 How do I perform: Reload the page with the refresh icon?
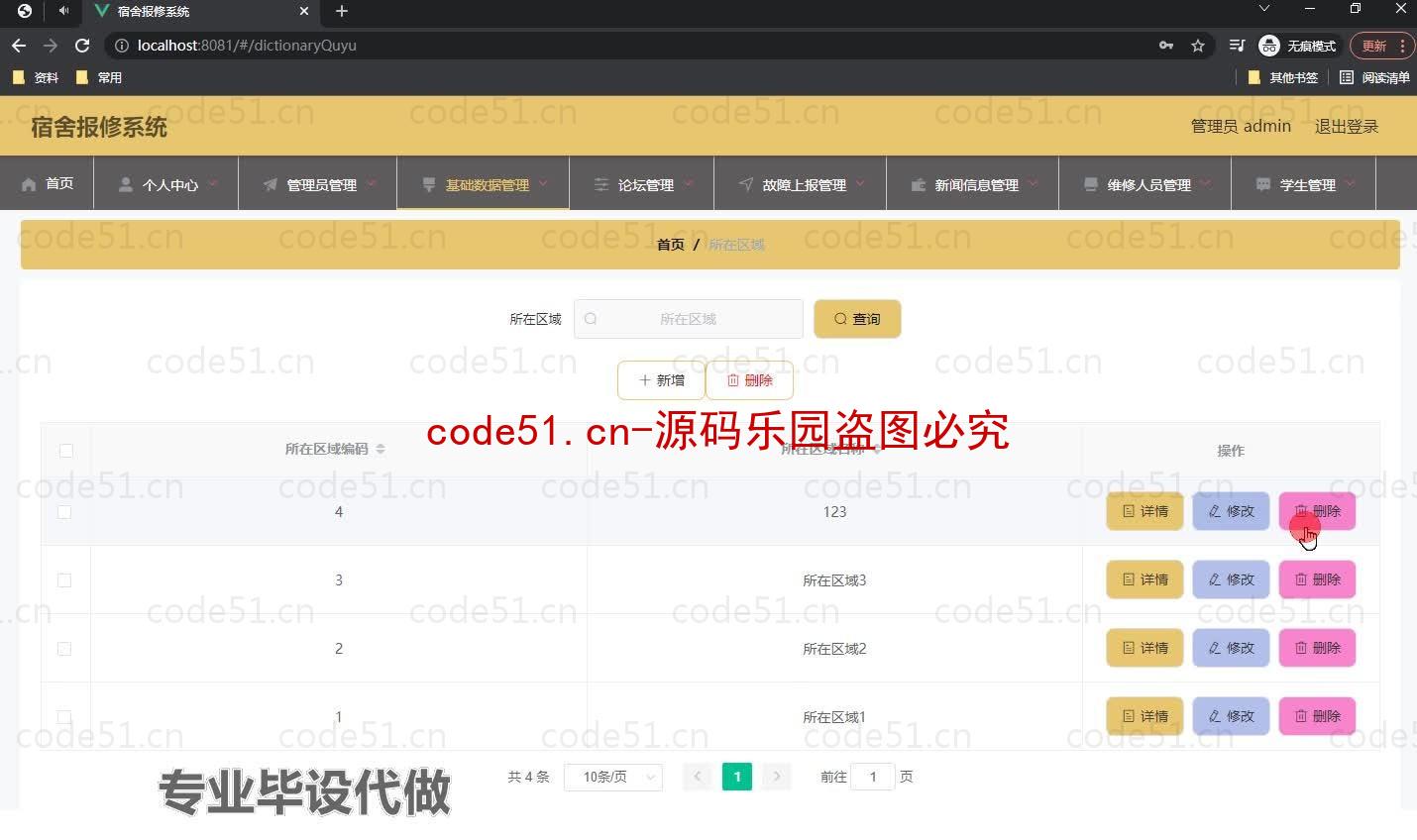click(x=82, y=46)
